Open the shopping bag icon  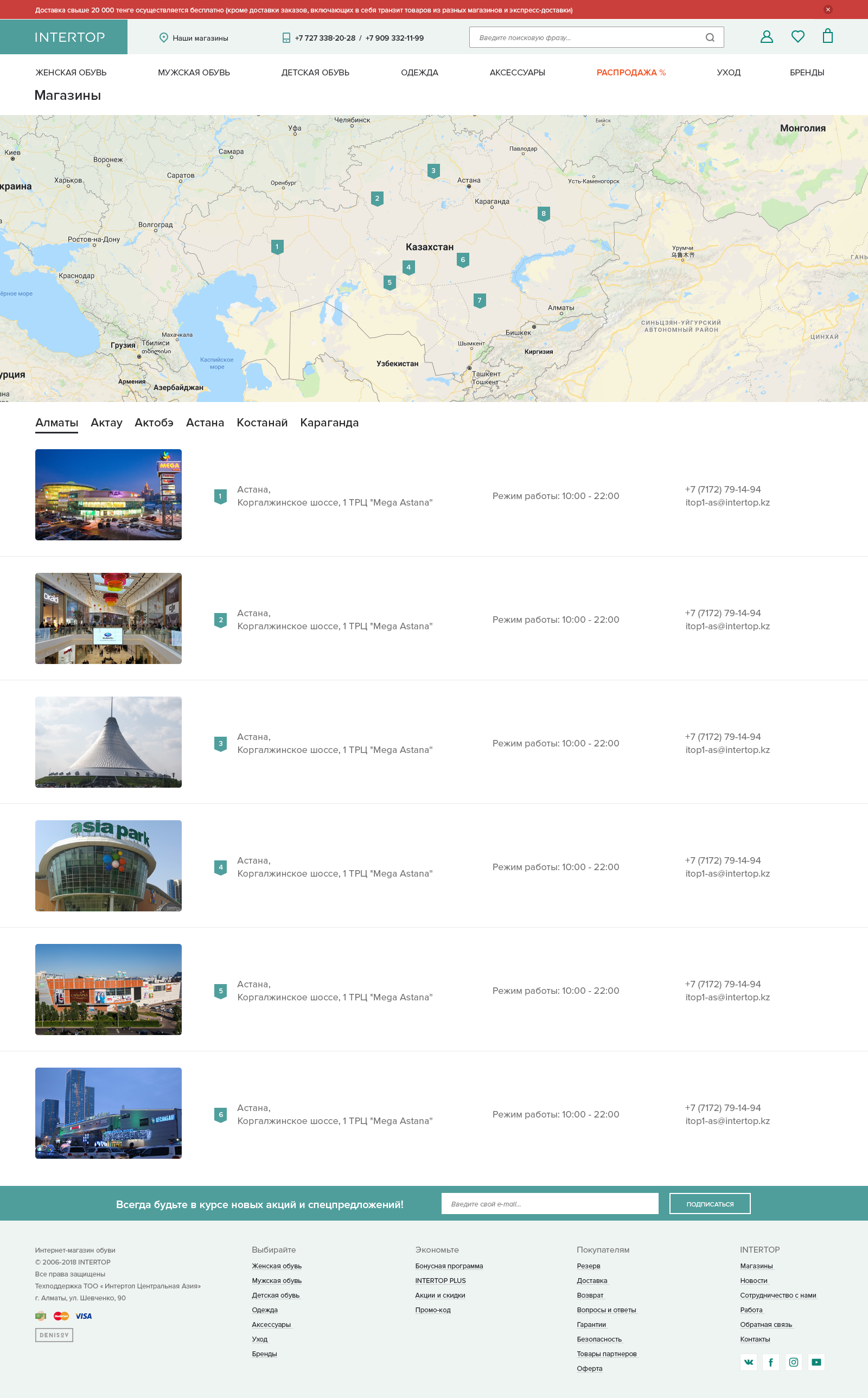tap(827, 36)
